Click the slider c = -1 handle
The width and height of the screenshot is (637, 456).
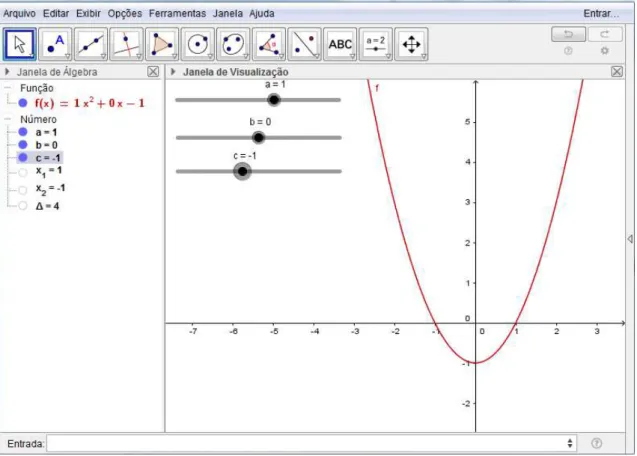(243, 171)
